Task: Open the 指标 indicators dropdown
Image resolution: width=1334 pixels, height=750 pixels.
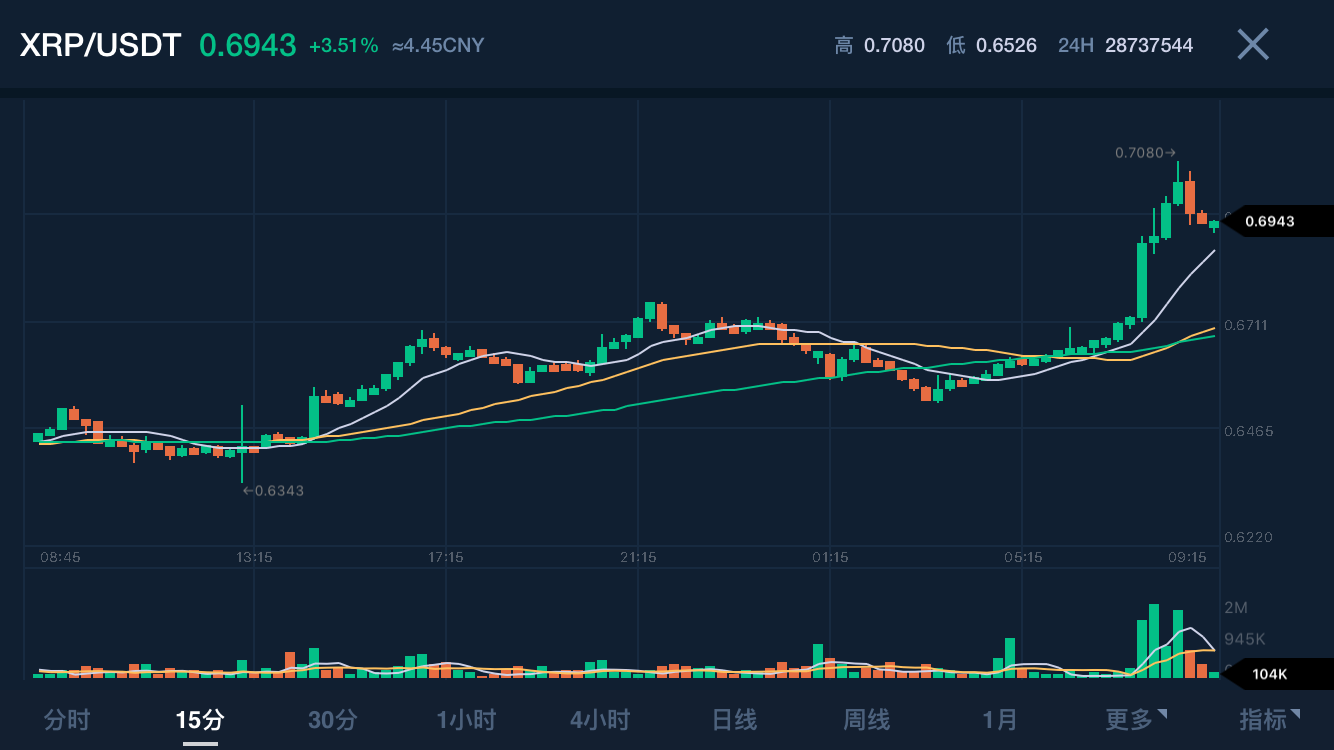Action: pyautogui.click(x=1270, y=719)
